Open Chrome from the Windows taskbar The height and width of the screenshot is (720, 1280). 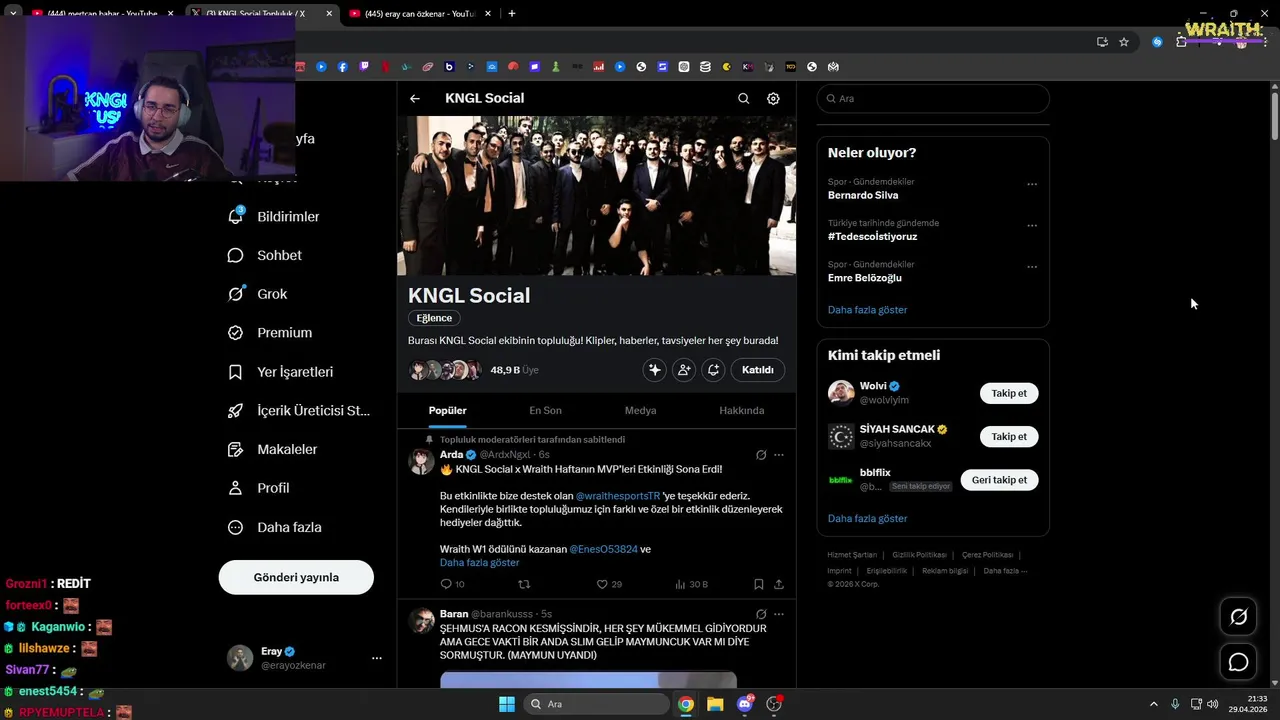686,704
